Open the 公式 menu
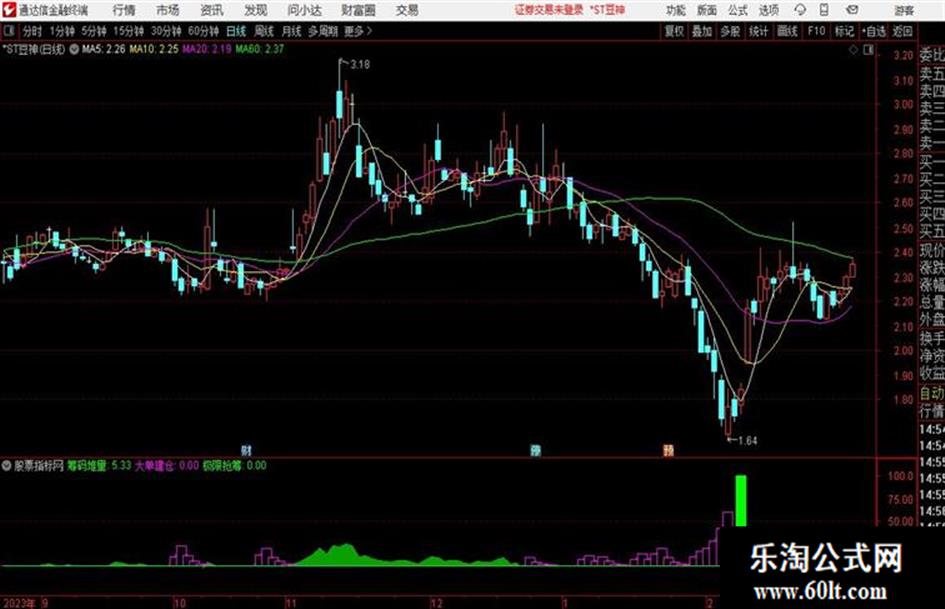The height and width of the screenshot is (609, 945). (x=738, y=10)
